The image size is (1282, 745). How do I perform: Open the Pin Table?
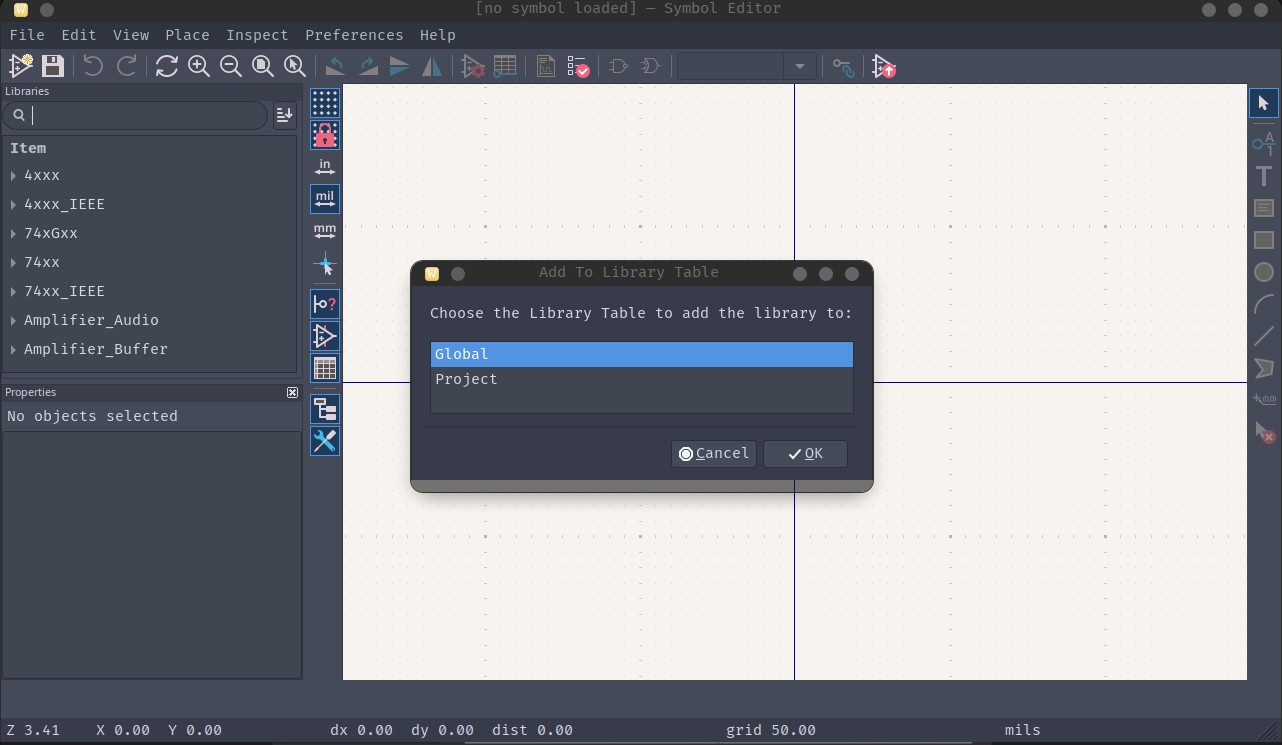505,66
